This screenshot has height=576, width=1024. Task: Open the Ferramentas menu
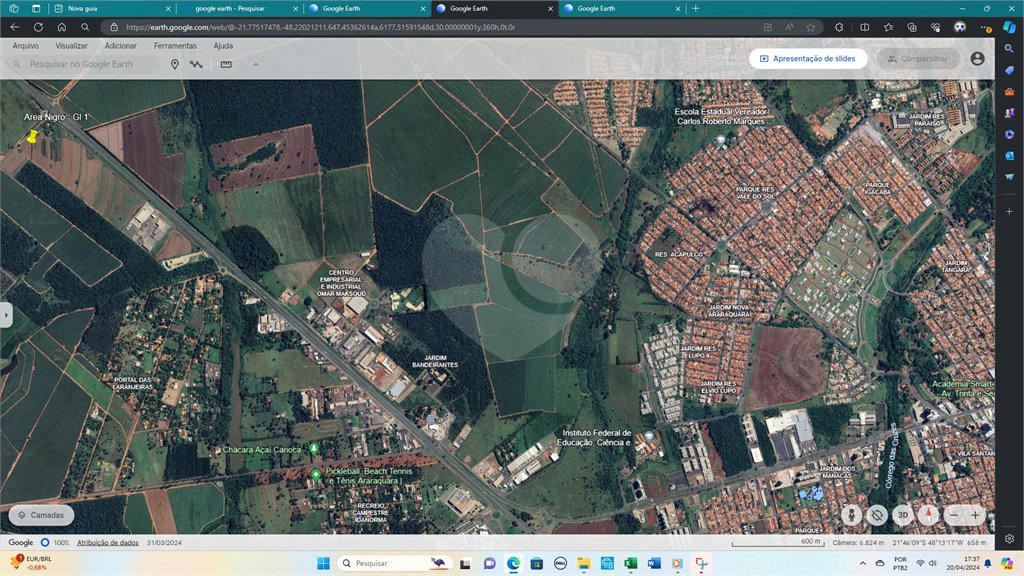coord(175,46)
